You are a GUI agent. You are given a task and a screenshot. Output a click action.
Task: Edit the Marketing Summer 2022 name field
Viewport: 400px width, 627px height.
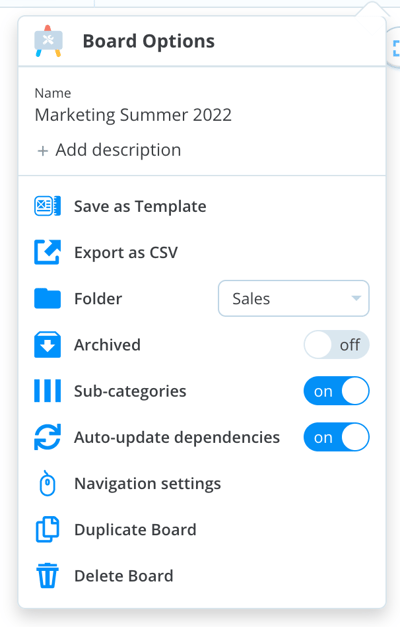(x=133, y=115)
